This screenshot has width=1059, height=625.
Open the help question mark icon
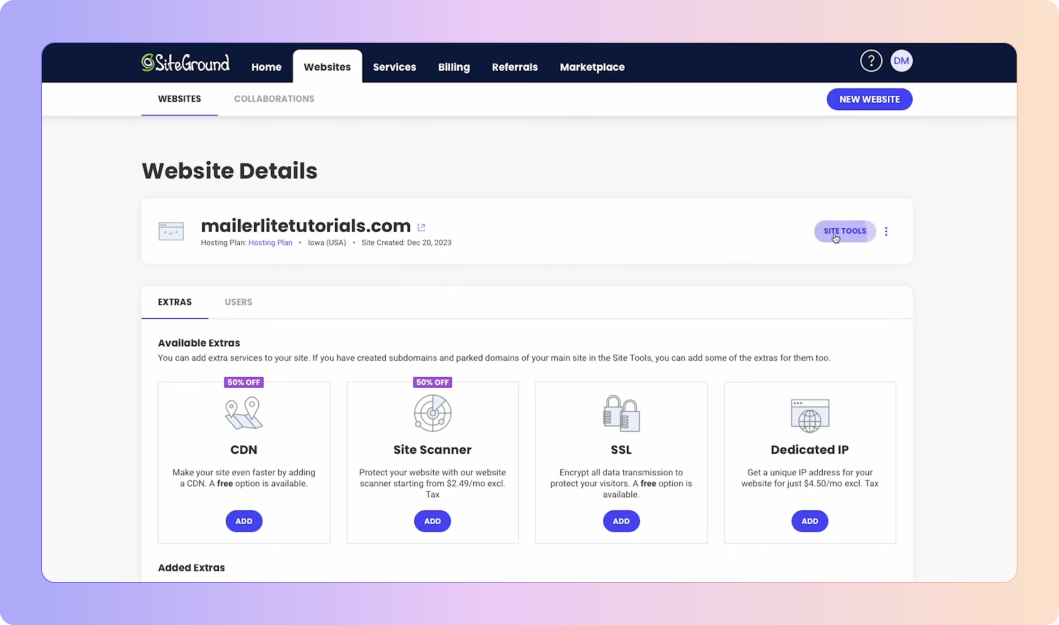point(871,61)
